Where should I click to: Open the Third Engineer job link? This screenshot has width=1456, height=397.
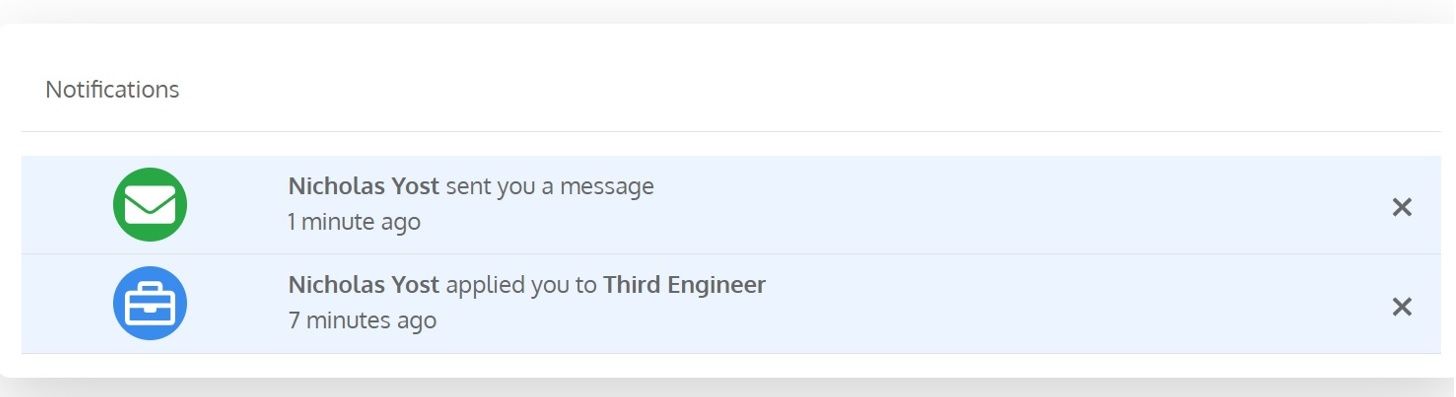[x=685, y=285]
